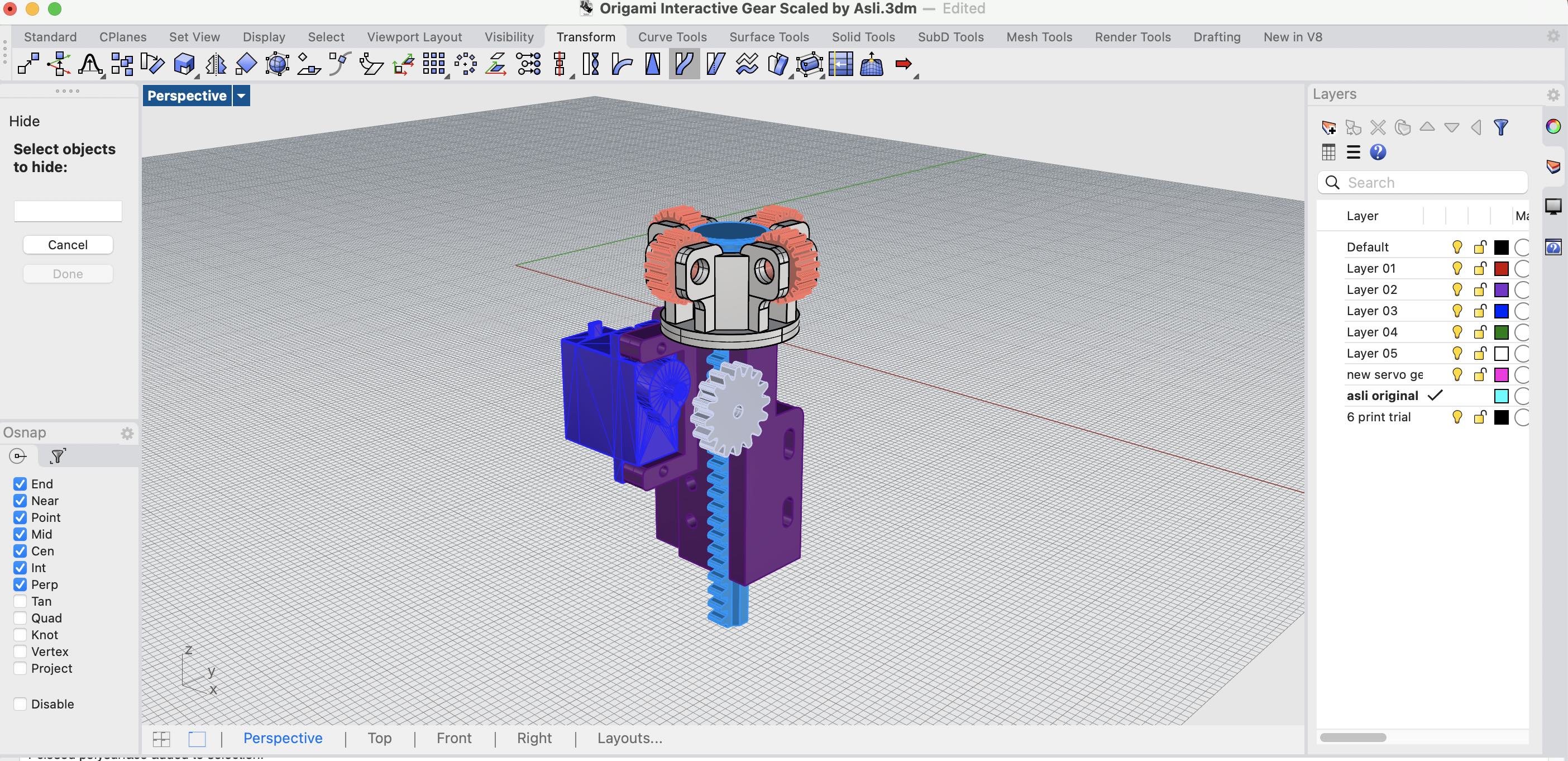The width and height of the screenshot is (1568, 761).
Task: Click the Set XYZ coordinates tool
Action: point(528,64)
